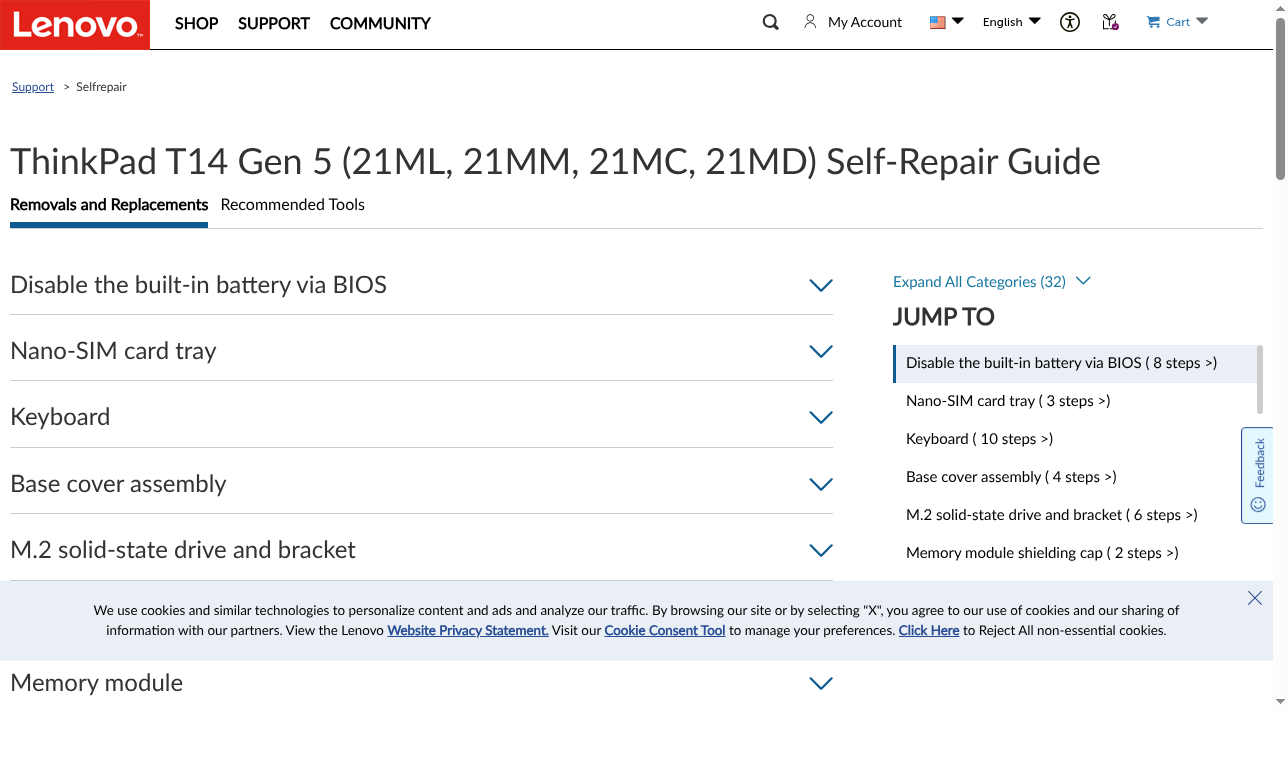
Task: Click the Lenovo logo
Action: [75, 24]
